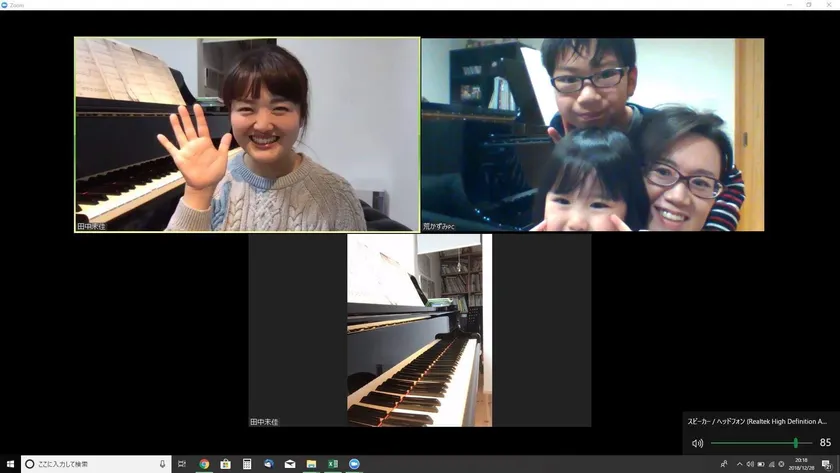
Task: Open the Mail app from taskbar
Action: pos(290,464)
